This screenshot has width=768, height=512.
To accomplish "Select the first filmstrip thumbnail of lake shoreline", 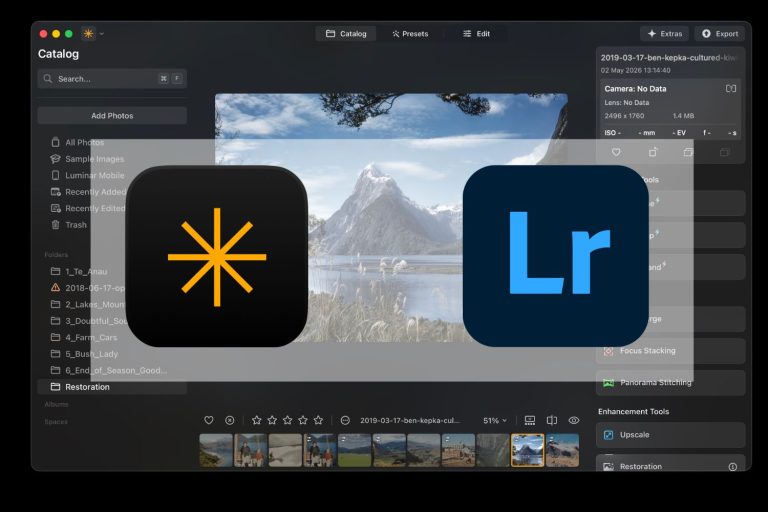I will (x=216, y=450).
